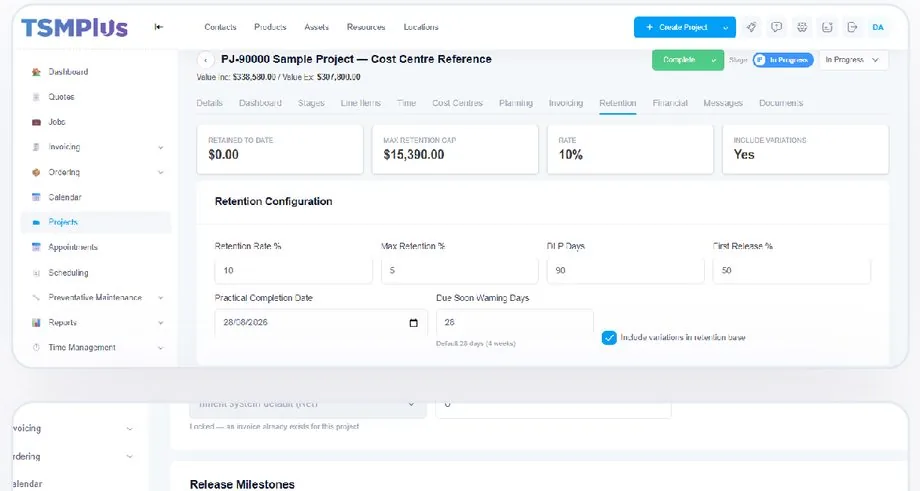Viewport: 920px width, 491px height.
Task: Open the Resources menu
Action: pyautogui.click(x=366, y=27)
